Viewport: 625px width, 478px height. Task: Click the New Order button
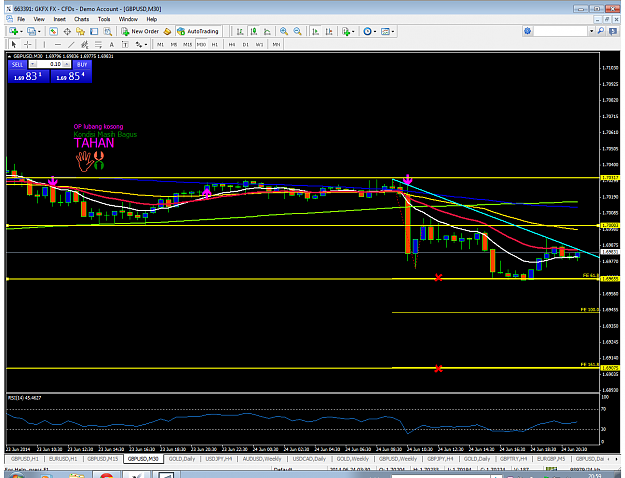140,31
